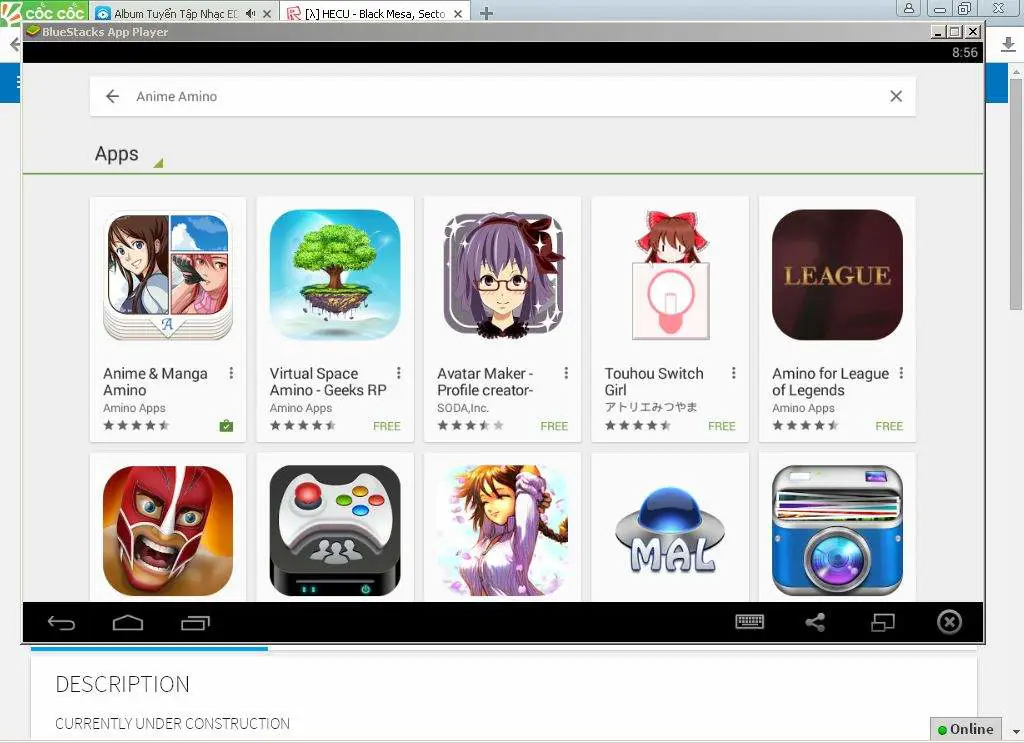Mute audio on Album Tuyển Tập tab
The width and height of the screenshot is (1024, 743).
point(250,13)
